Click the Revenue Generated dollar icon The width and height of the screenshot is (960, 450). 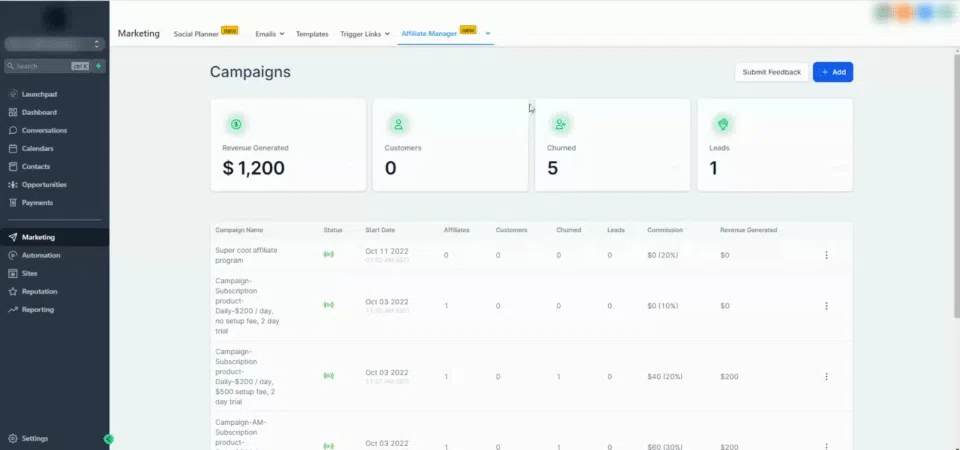click(x=236, y=124)
